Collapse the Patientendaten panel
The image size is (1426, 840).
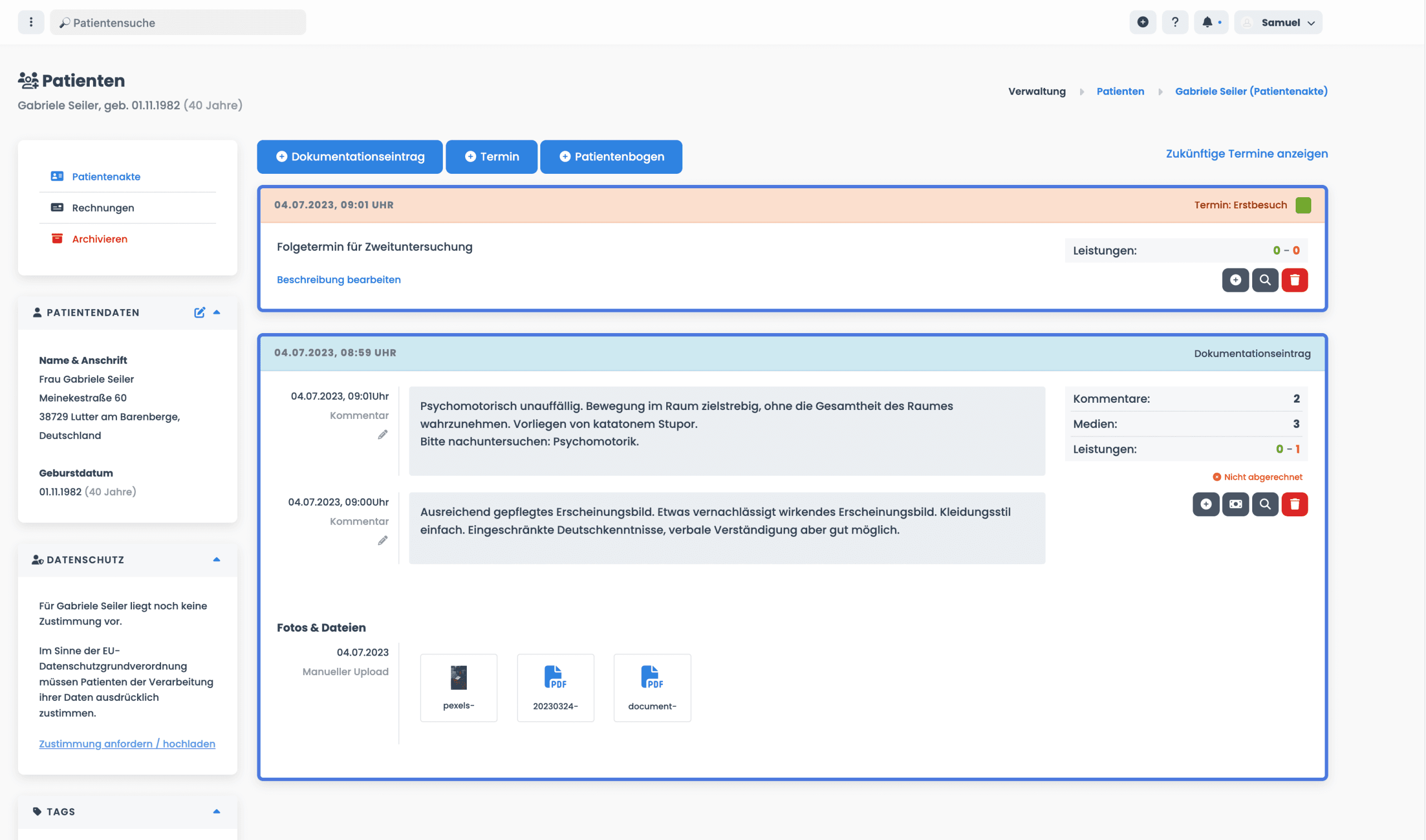[217, 312]
